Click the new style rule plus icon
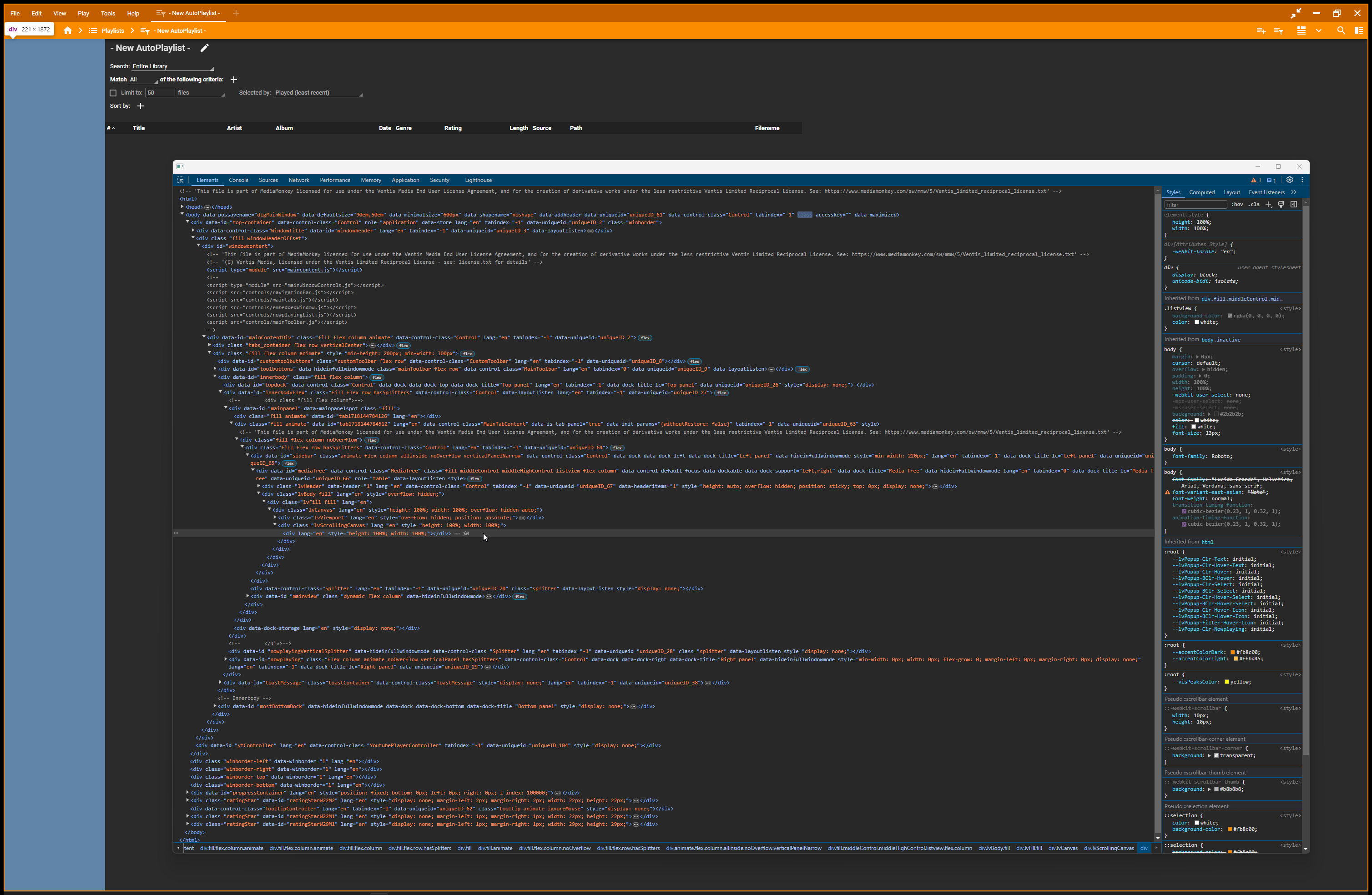The height and width of the screenshot is (895, 1372). pyautogui.click(x=1268, y=205)
